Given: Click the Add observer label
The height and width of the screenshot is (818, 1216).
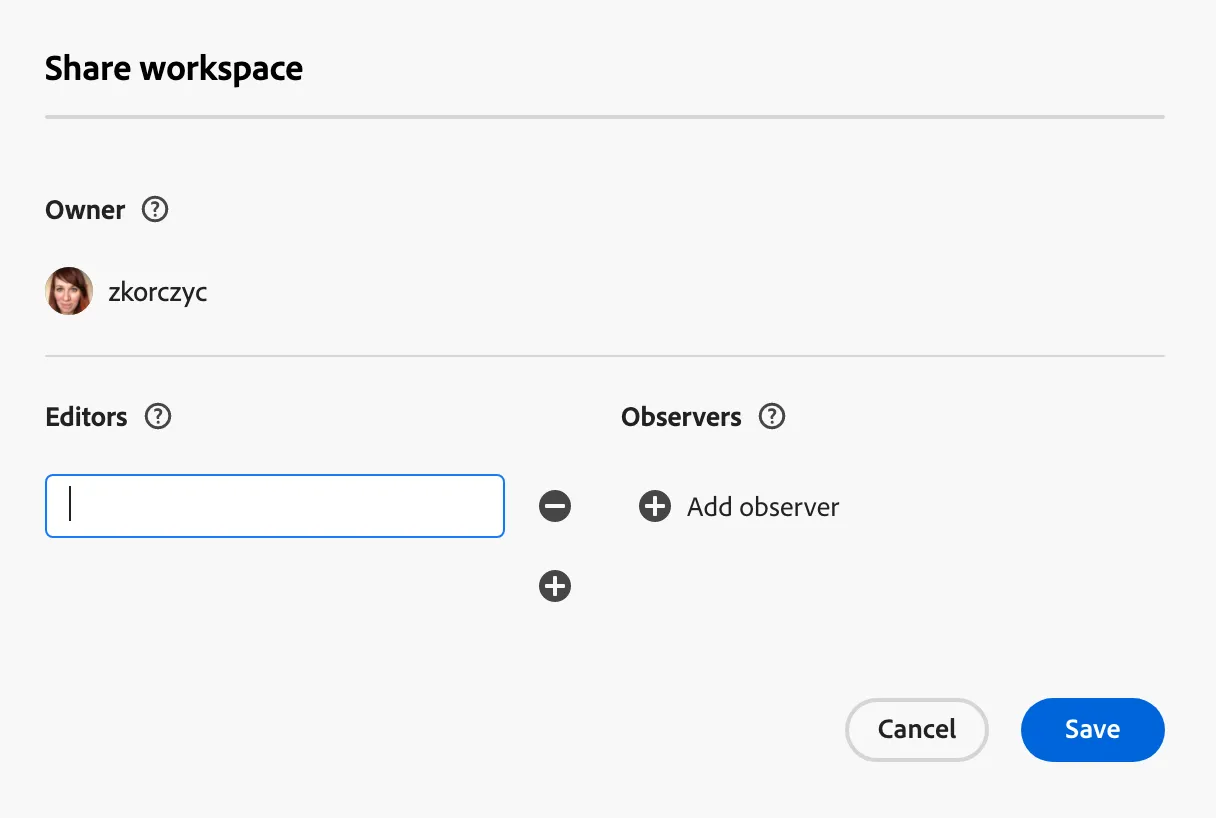Looking at the screenshot, I should click(x=763, y=507).
